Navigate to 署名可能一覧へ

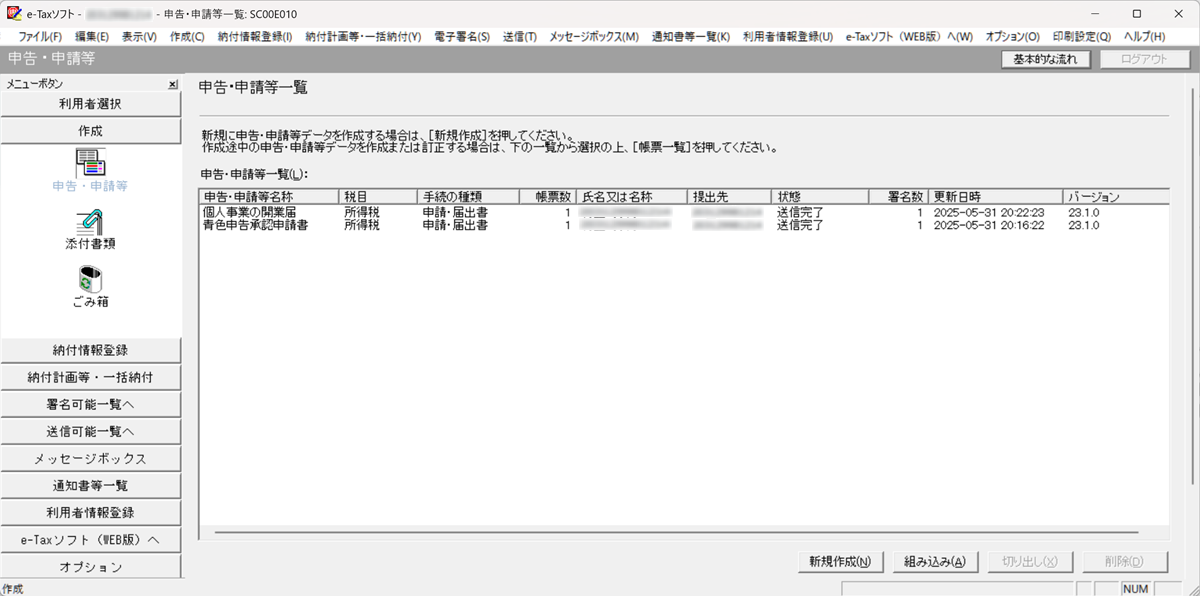90,405
